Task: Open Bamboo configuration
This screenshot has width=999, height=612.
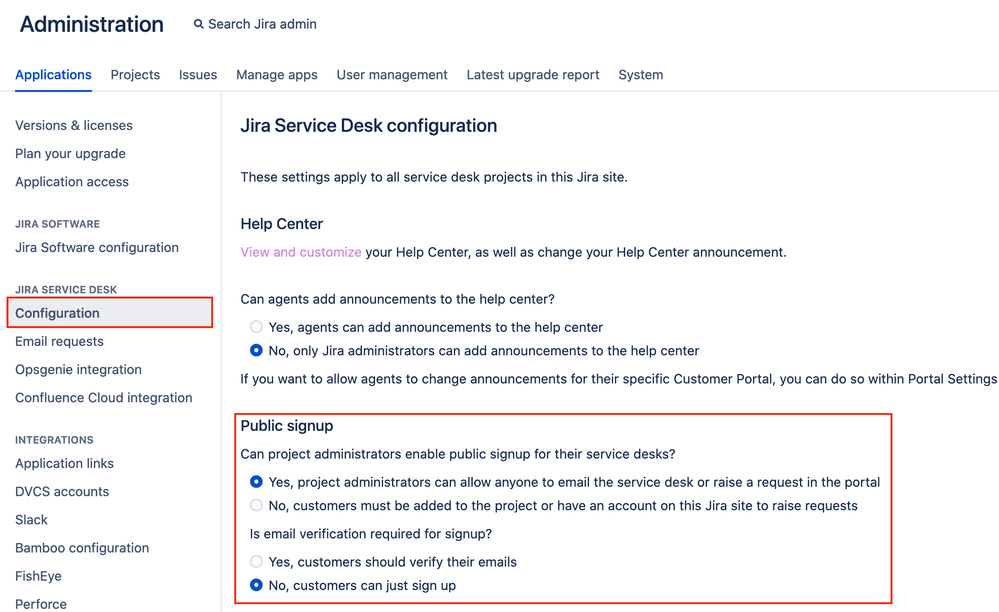Action: click(82, 548)
